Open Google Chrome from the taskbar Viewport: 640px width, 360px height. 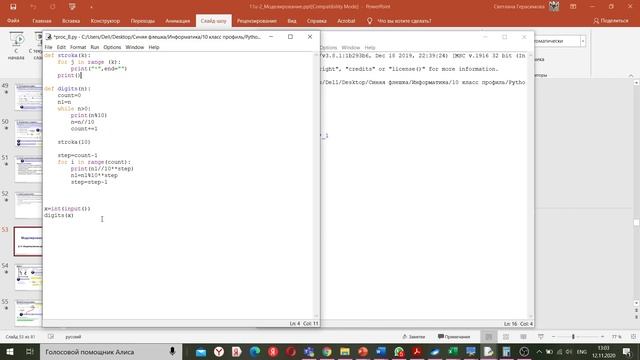[x=327, y=351]
